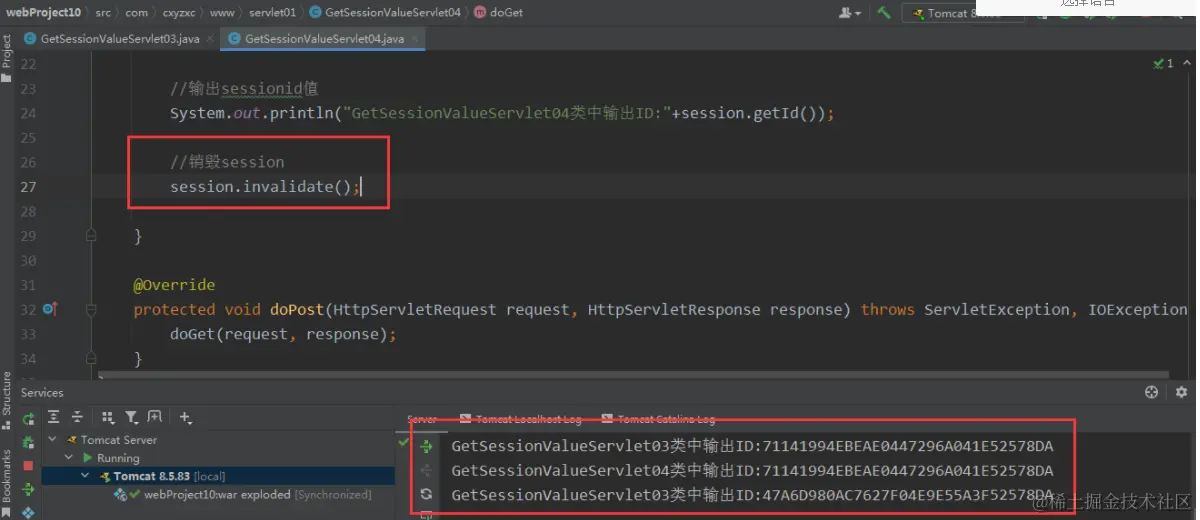Click cxyzxc in the breadcrumb bar
This screenshot has width=1200, height=520.
[179, 13]
